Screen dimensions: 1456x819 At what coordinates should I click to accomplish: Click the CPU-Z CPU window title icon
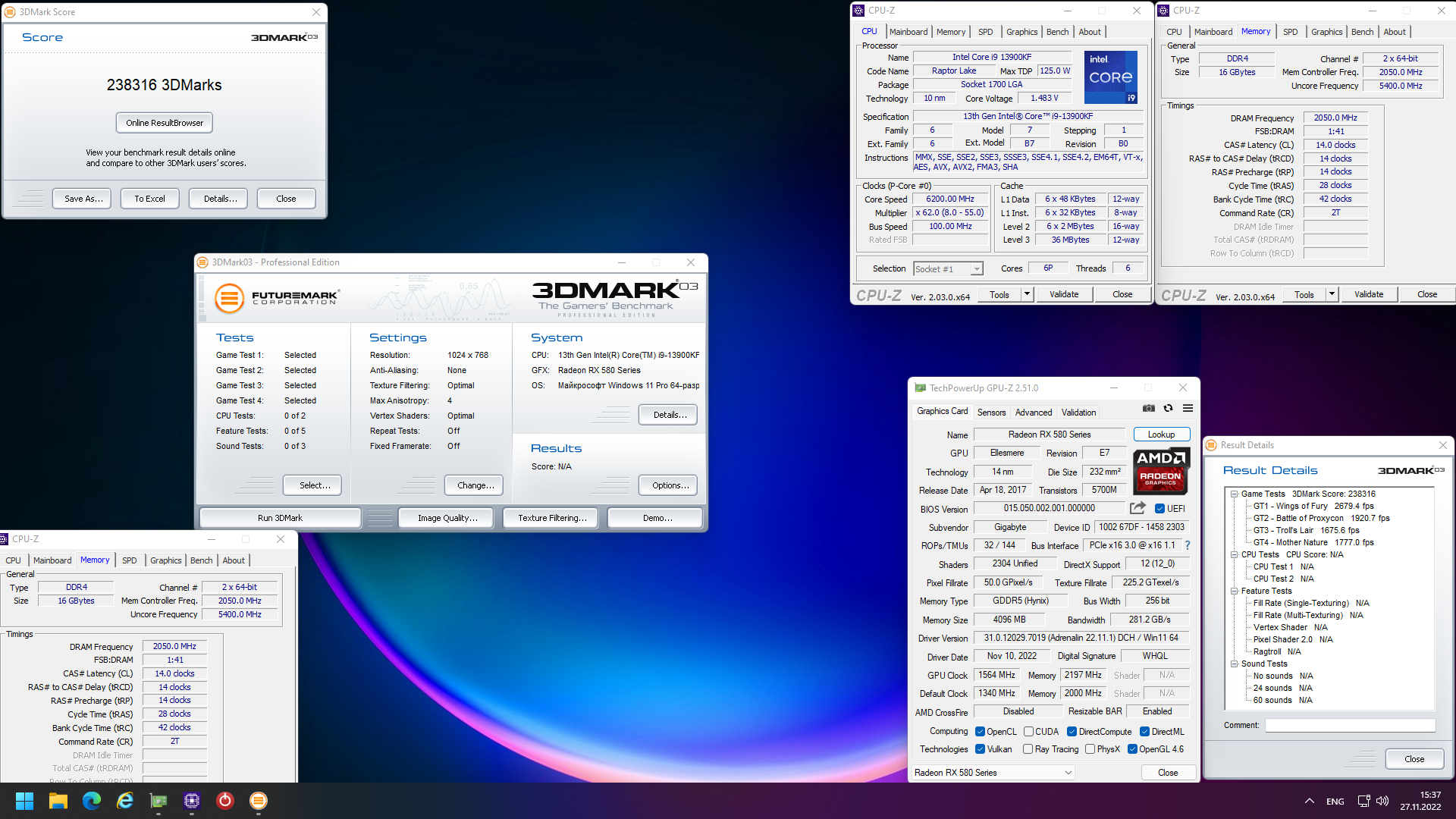click(858, 11)
